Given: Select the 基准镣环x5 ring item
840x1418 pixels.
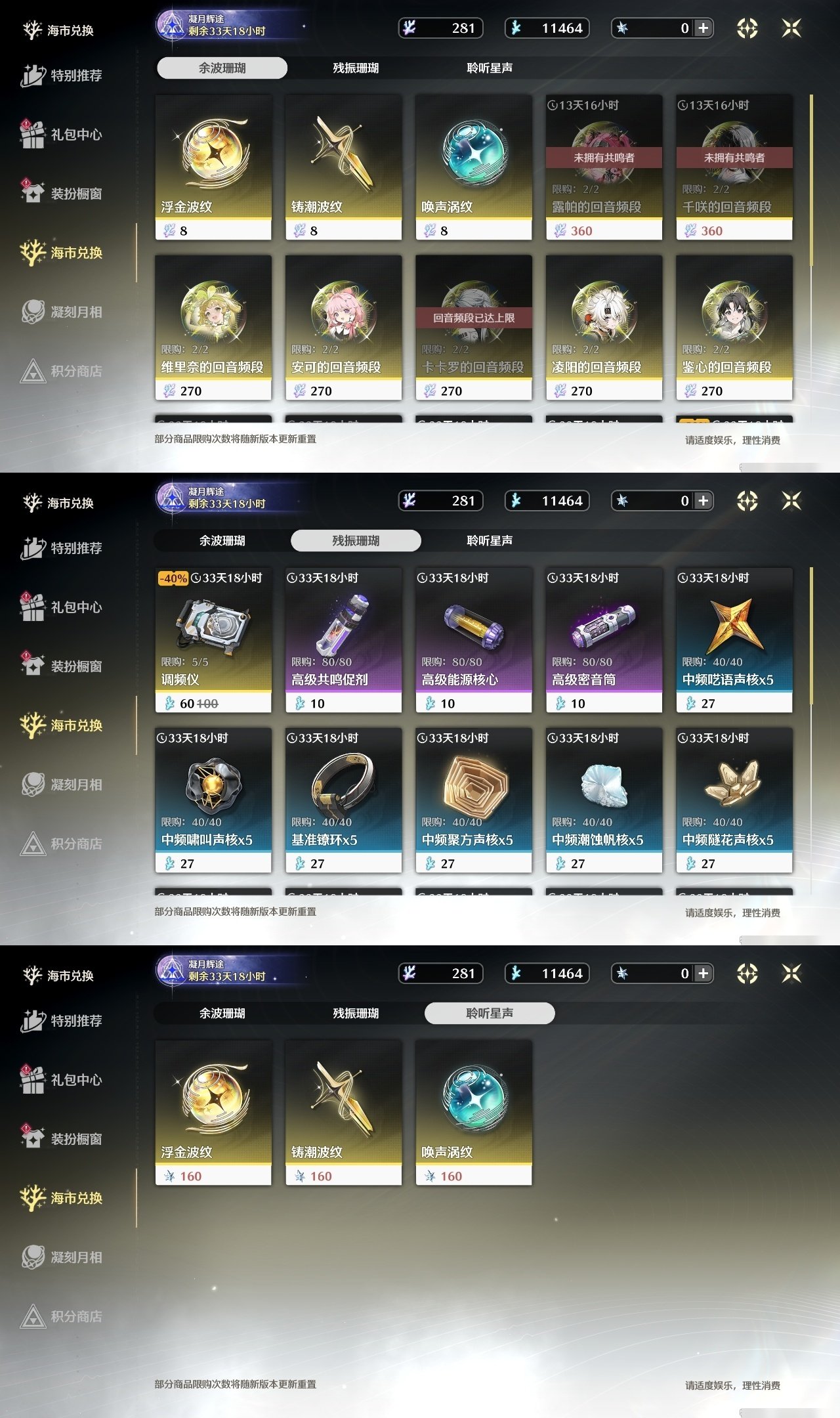Looking at the screenshot, I should tap(343, 800).
